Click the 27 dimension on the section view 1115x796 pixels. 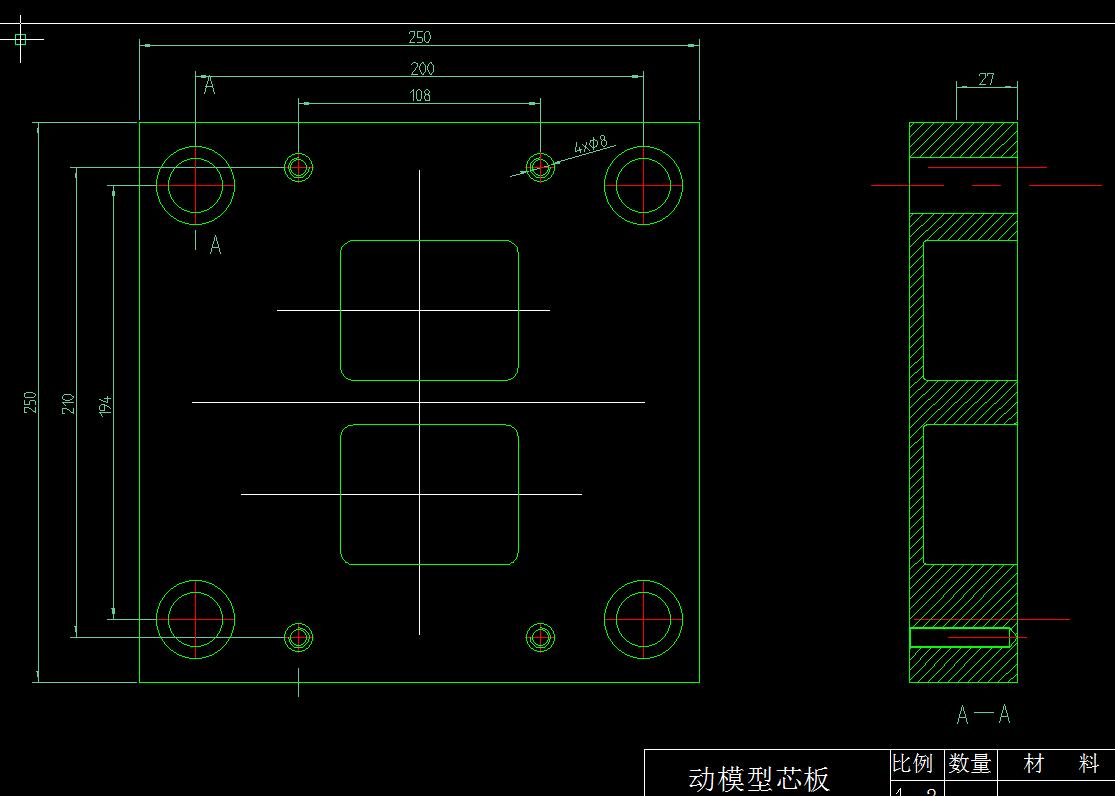click(x=986, y=78)
